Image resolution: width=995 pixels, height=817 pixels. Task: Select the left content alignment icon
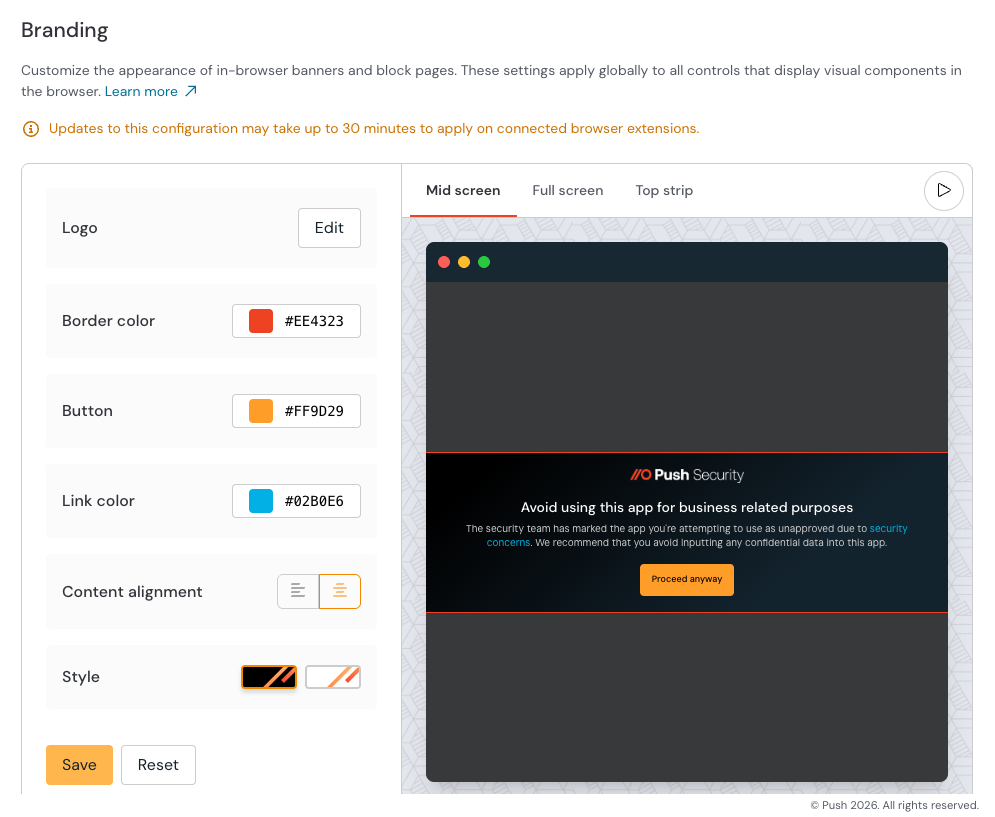297,591
